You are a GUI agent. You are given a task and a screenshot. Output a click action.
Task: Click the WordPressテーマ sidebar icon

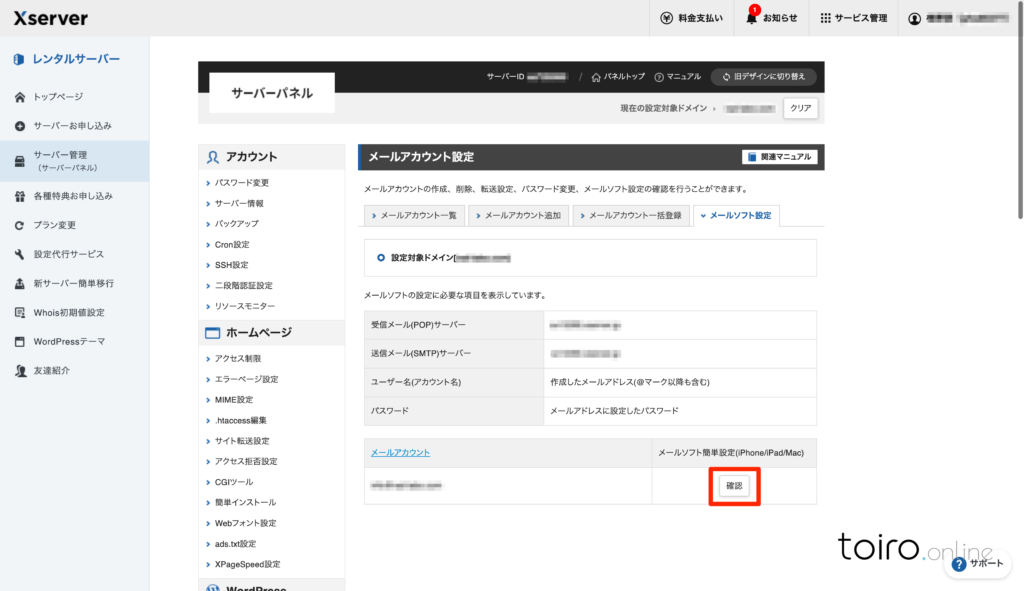pyautogui.click(x=20, y=341)
